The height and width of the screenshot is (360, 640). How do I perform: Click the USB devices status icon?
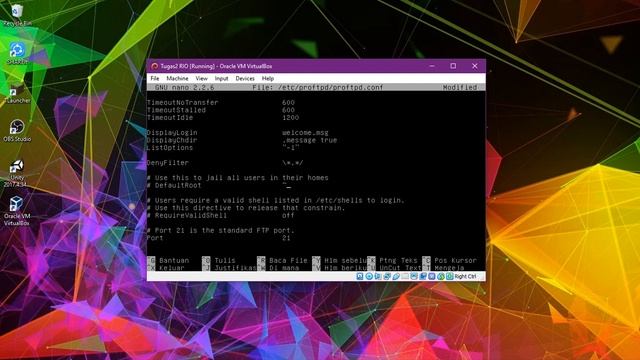click(396, 276)
